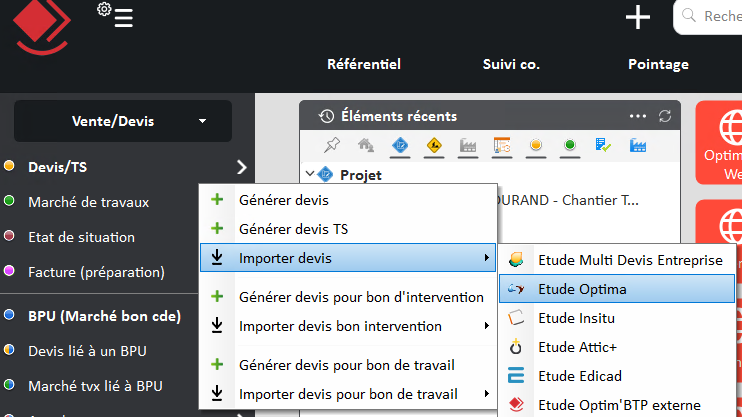Select Etat de situation in sidebar
The height and width of the screenshot is (417, 742).
click(81, 237)
